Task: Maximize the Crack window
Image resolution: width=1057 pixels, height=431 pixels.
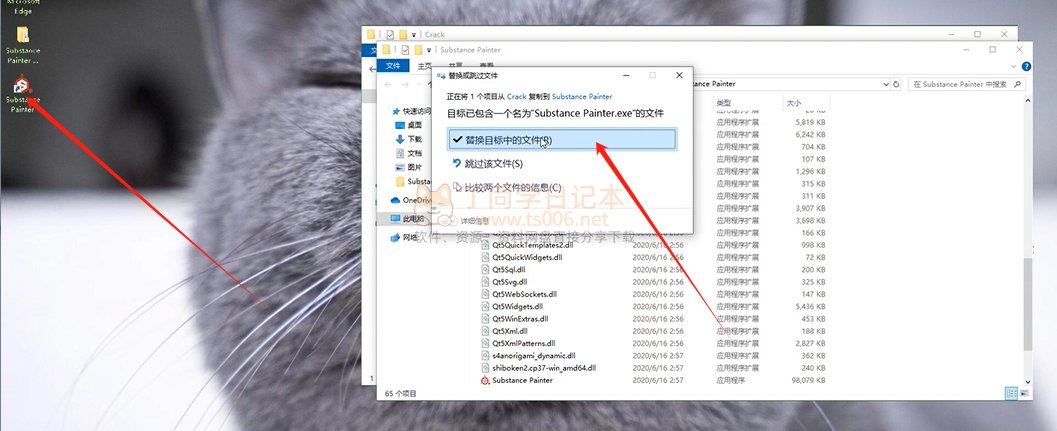Action: pos(977,34)
